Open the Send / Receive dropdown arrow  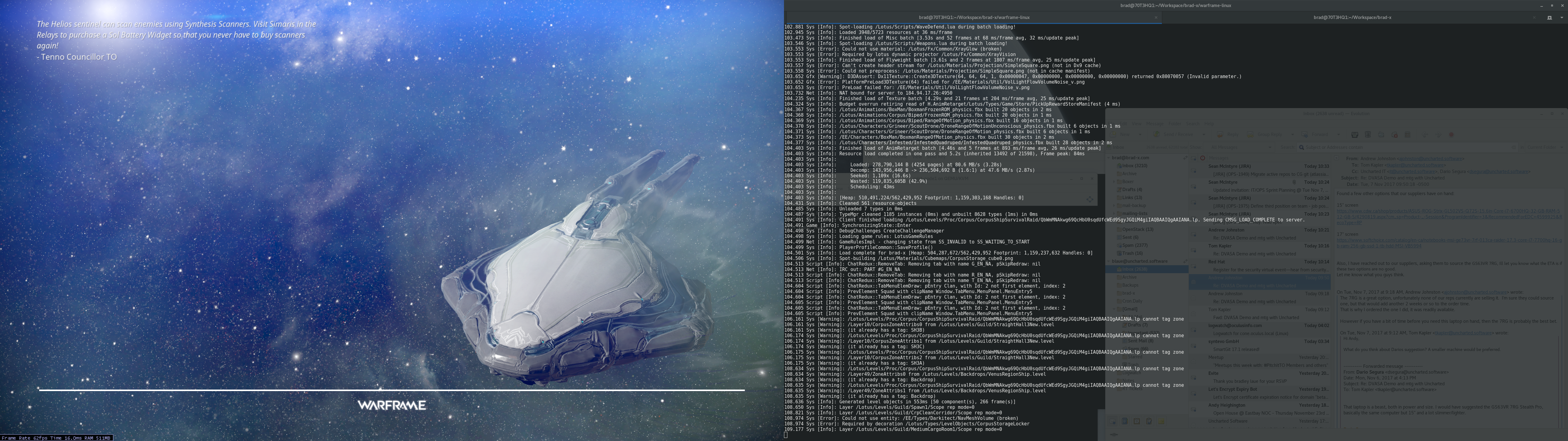point(1204,135)
